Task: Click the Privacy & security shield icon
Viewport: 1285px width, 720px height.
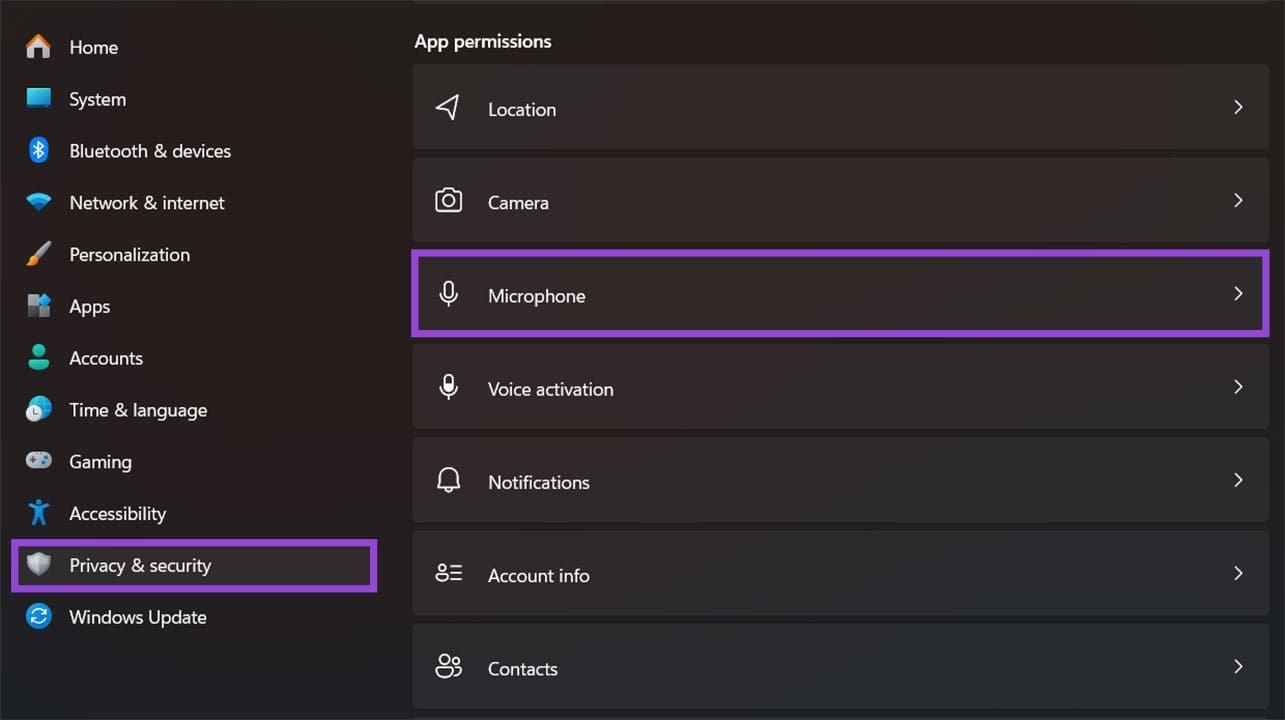Action: click(x=37, y=565)
